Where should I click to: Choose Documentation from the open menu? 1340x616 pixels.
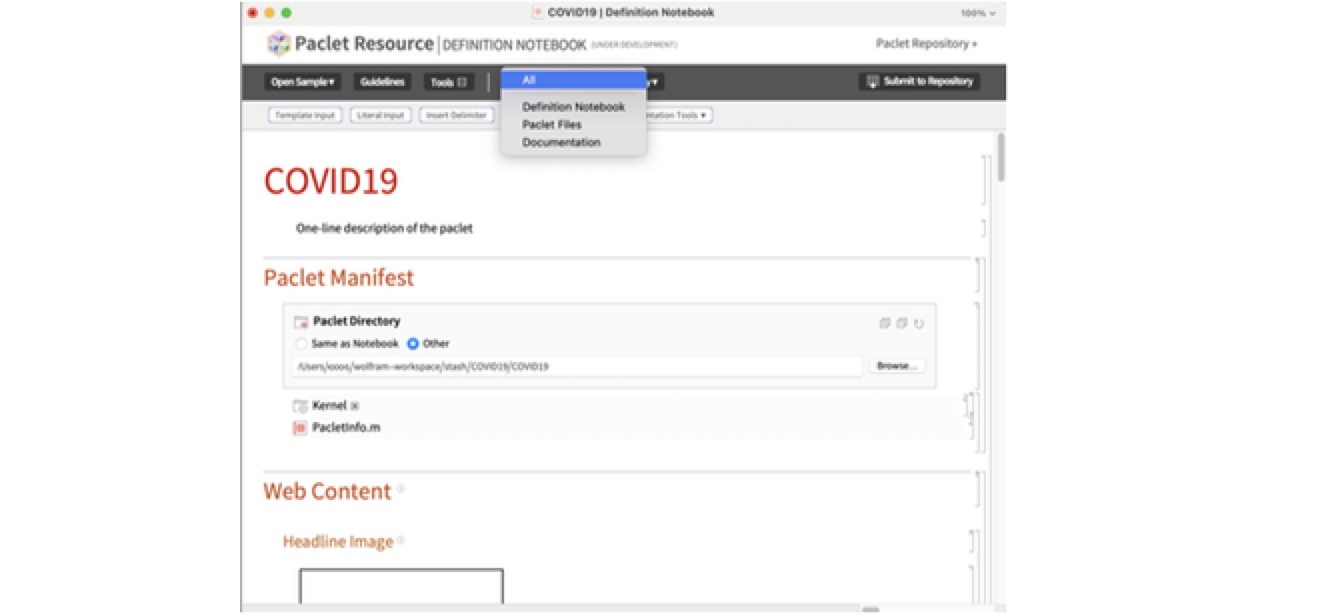[x=561, y=143]
